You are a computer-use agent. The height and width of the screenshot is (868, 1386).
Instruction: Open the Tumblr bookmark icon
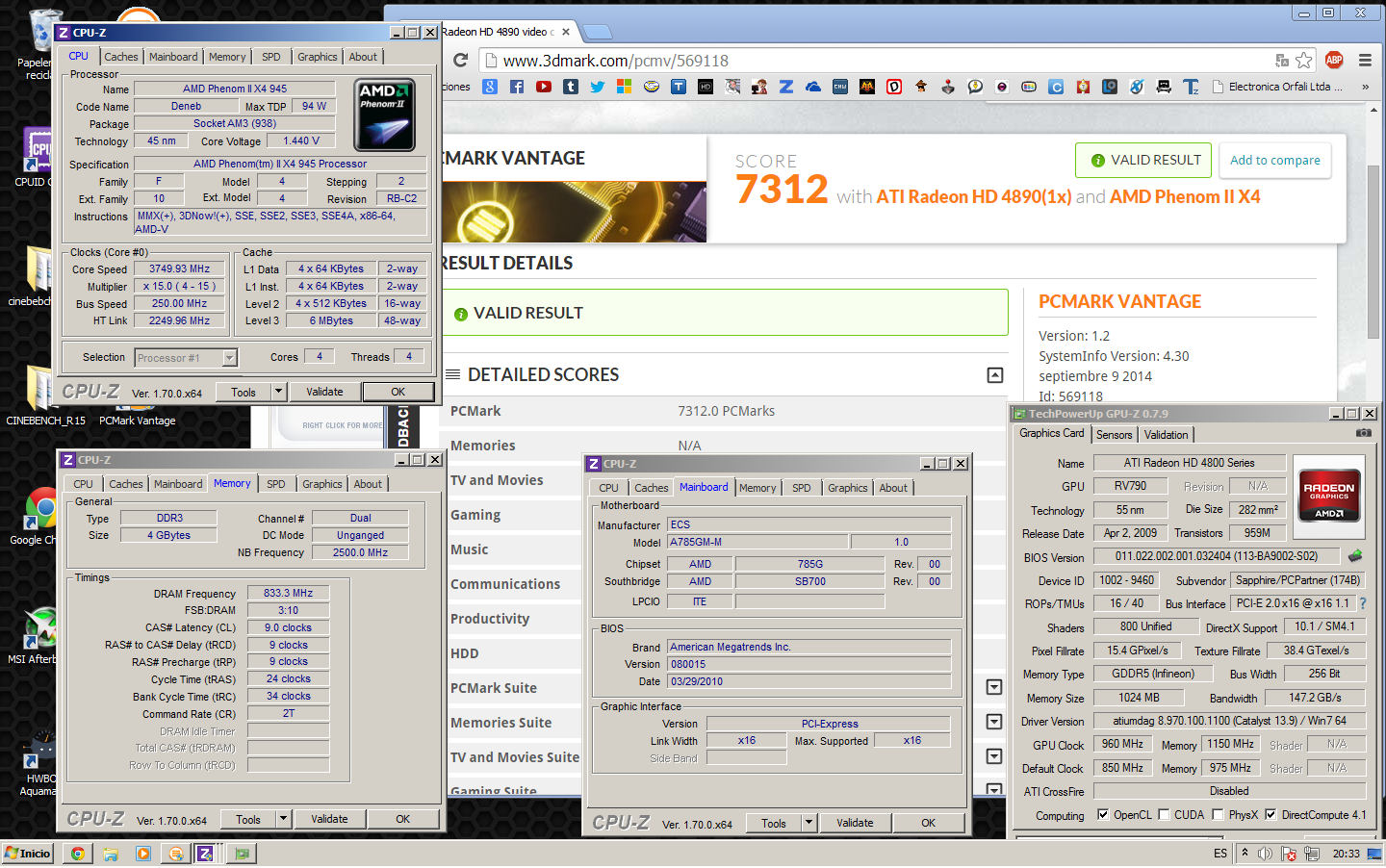(571, 87)
